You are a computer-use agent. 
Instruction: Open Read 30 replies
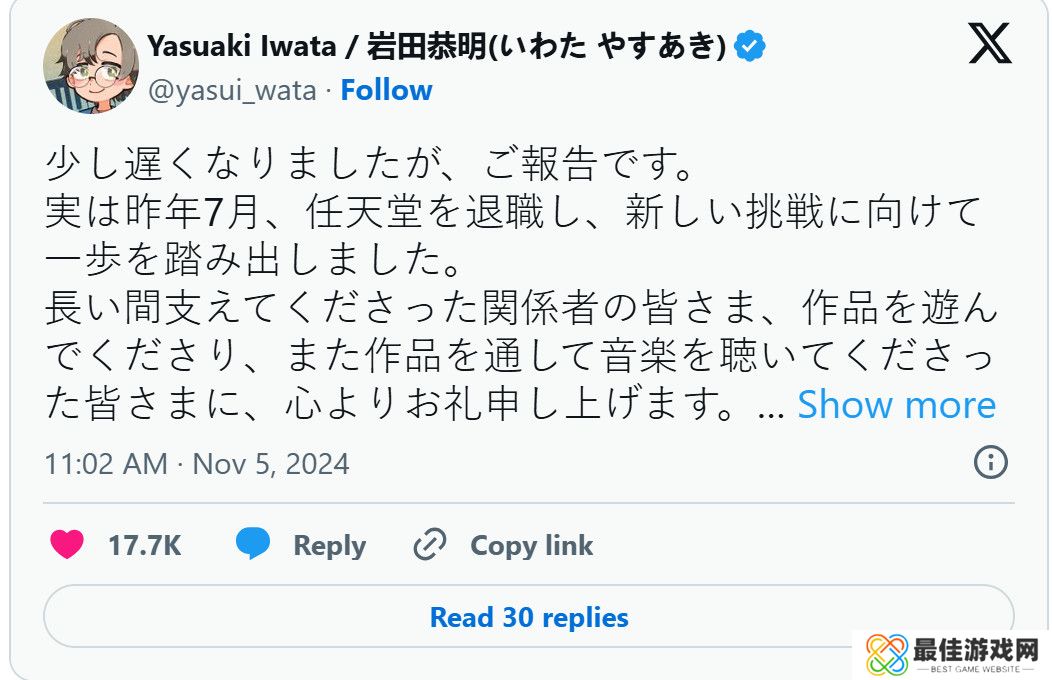(x=528, y=617)
